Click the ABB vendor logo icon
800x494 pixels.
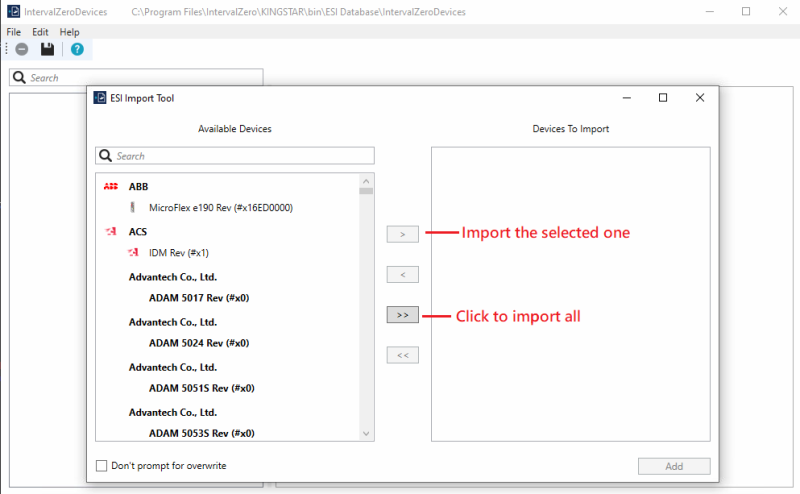110,186
